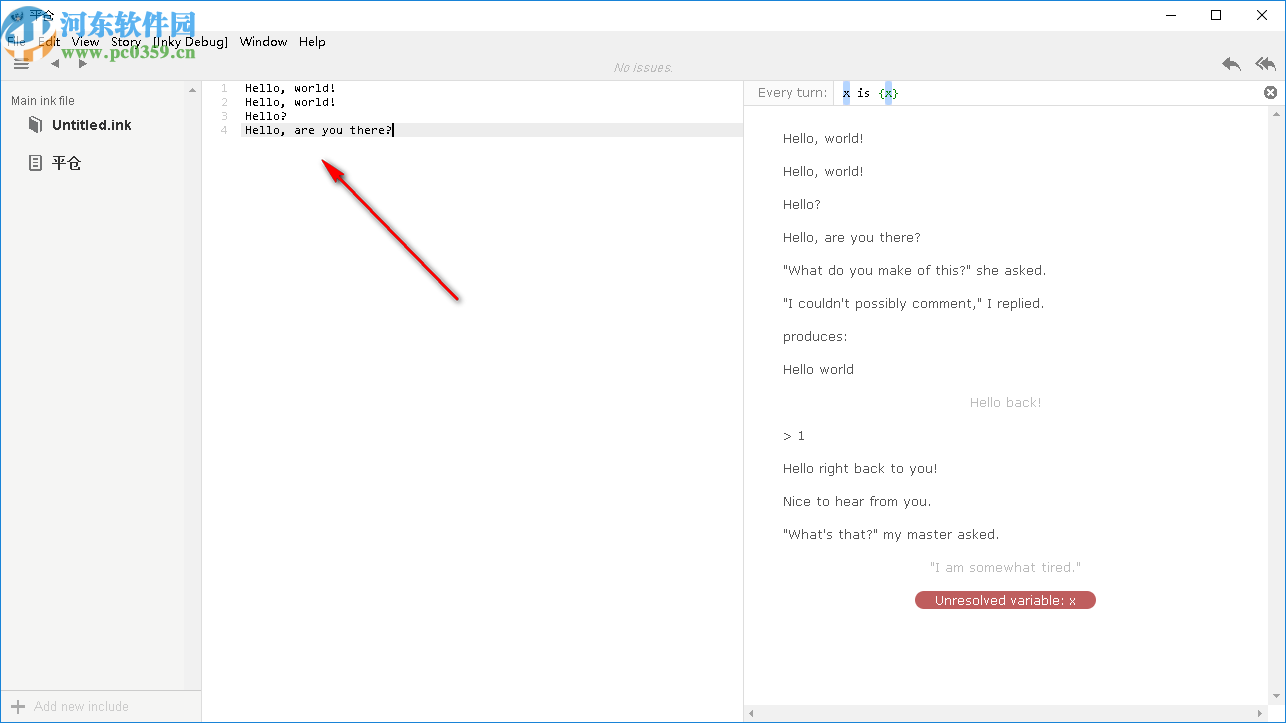Click the 'Main ink file' label
1286x723 pixels.
tap(43, 101)
